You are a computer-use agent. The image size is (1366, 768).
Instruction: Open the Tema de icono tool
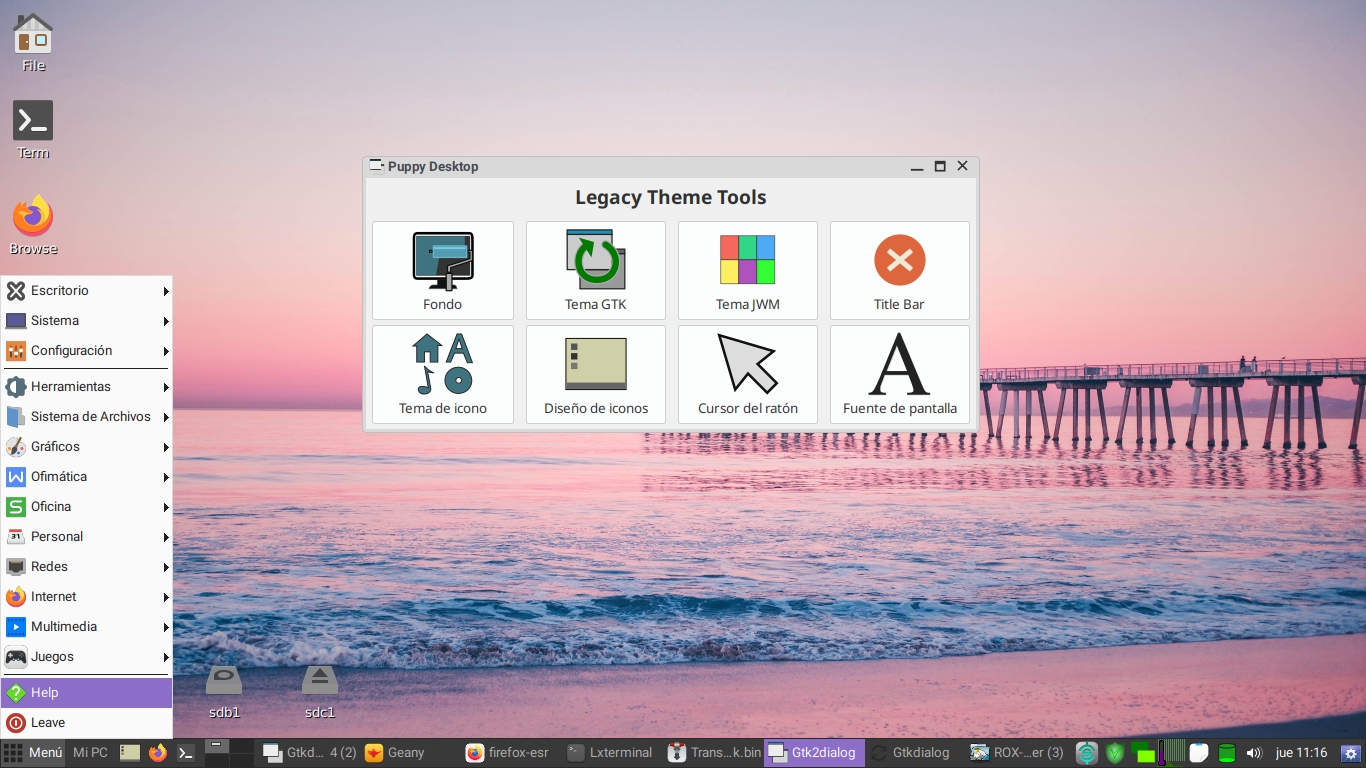point(443,374)
